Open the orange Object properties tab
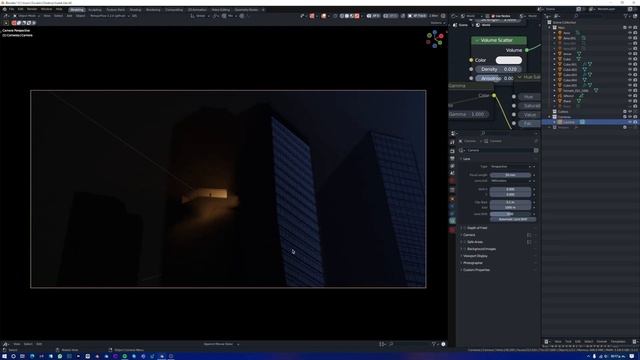The width and height of the screenshot is (640, 360). [452, 199]
